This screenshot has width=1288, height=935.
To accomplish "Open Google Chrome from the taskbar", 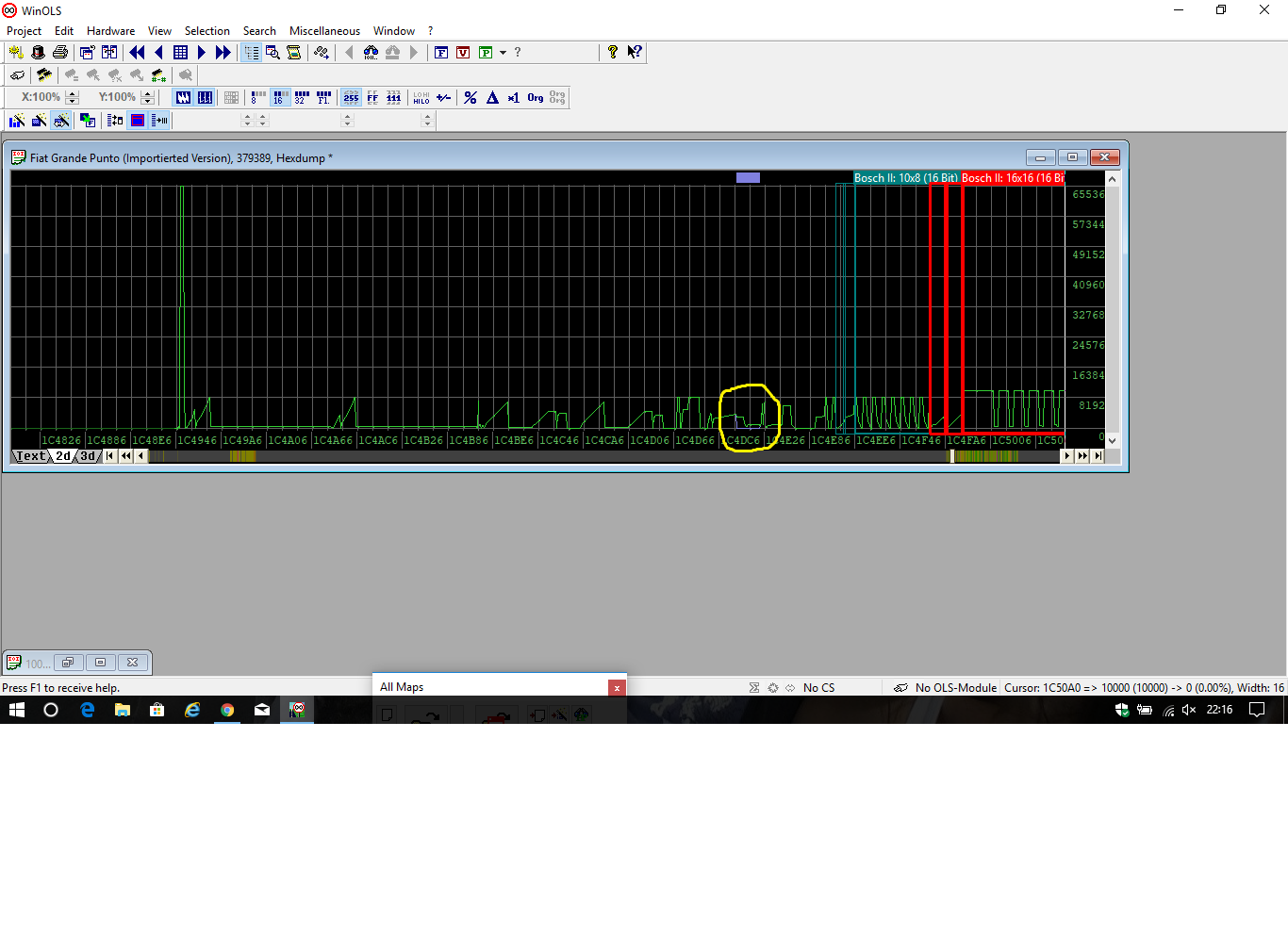I will [x=227, y=710].
